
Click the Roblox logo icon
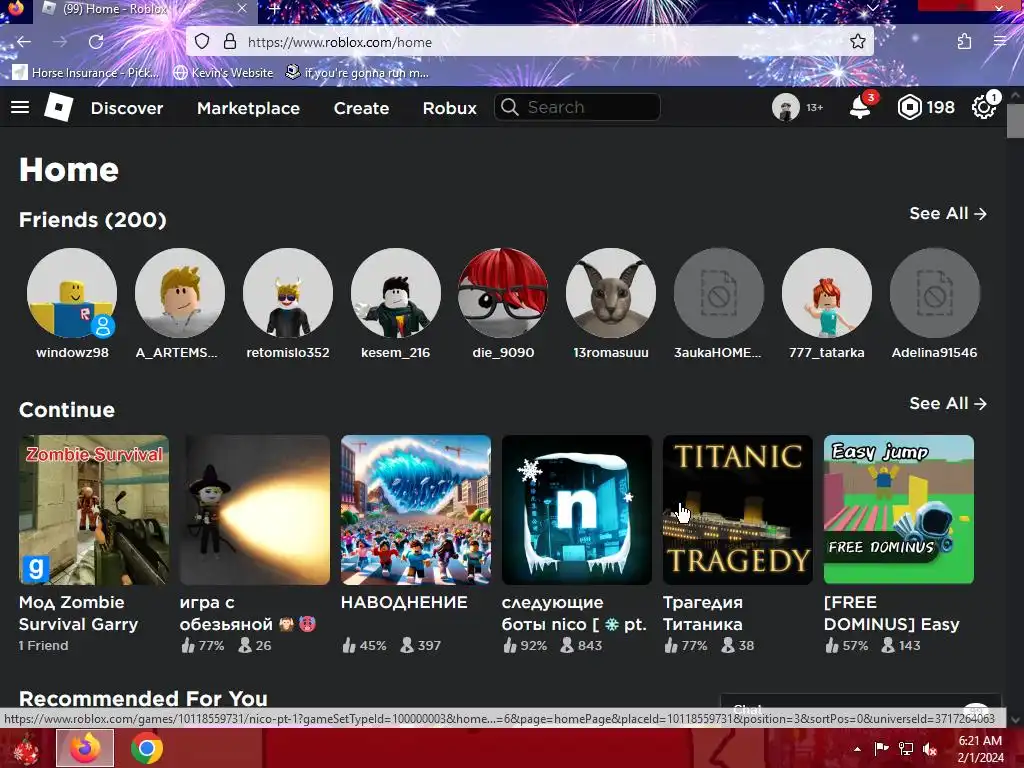tap(58, 107)
